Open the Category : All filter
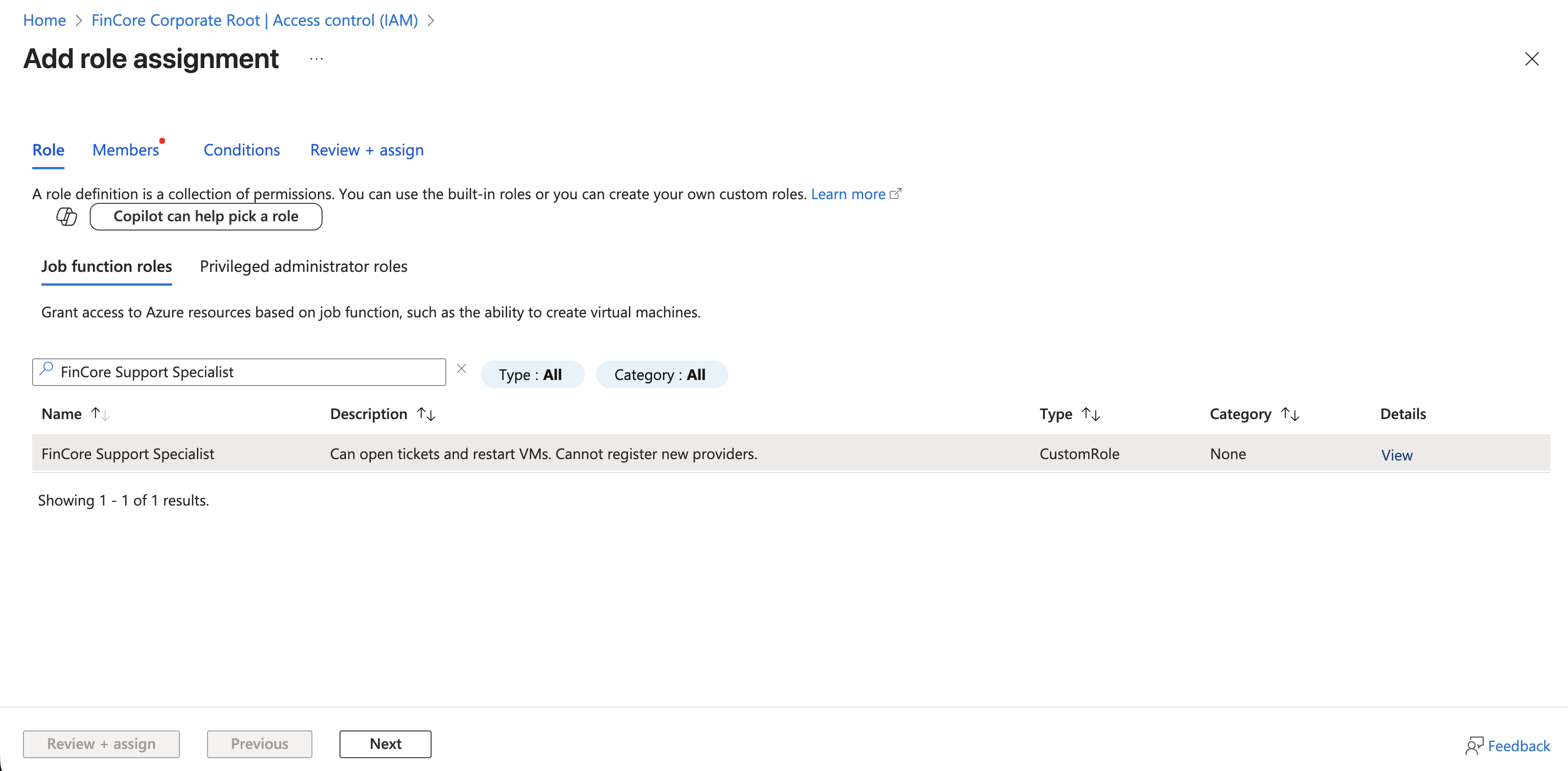Viewport: 1568px width, 771px height. tap(661, 375)
